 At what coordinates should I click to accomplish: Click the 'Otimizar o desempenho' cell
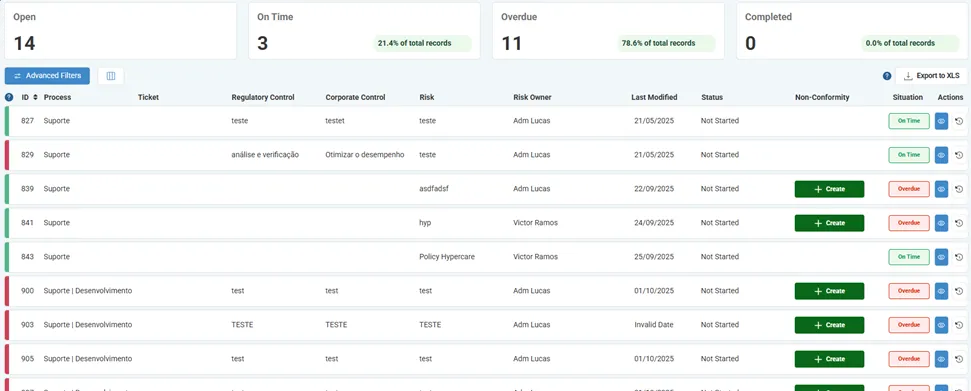(x=365, y=155)
